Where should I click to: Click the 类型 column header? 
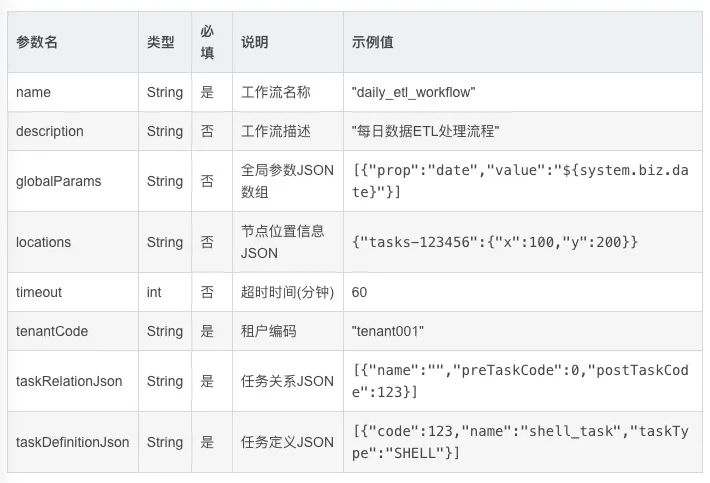(x=160, y=42)
